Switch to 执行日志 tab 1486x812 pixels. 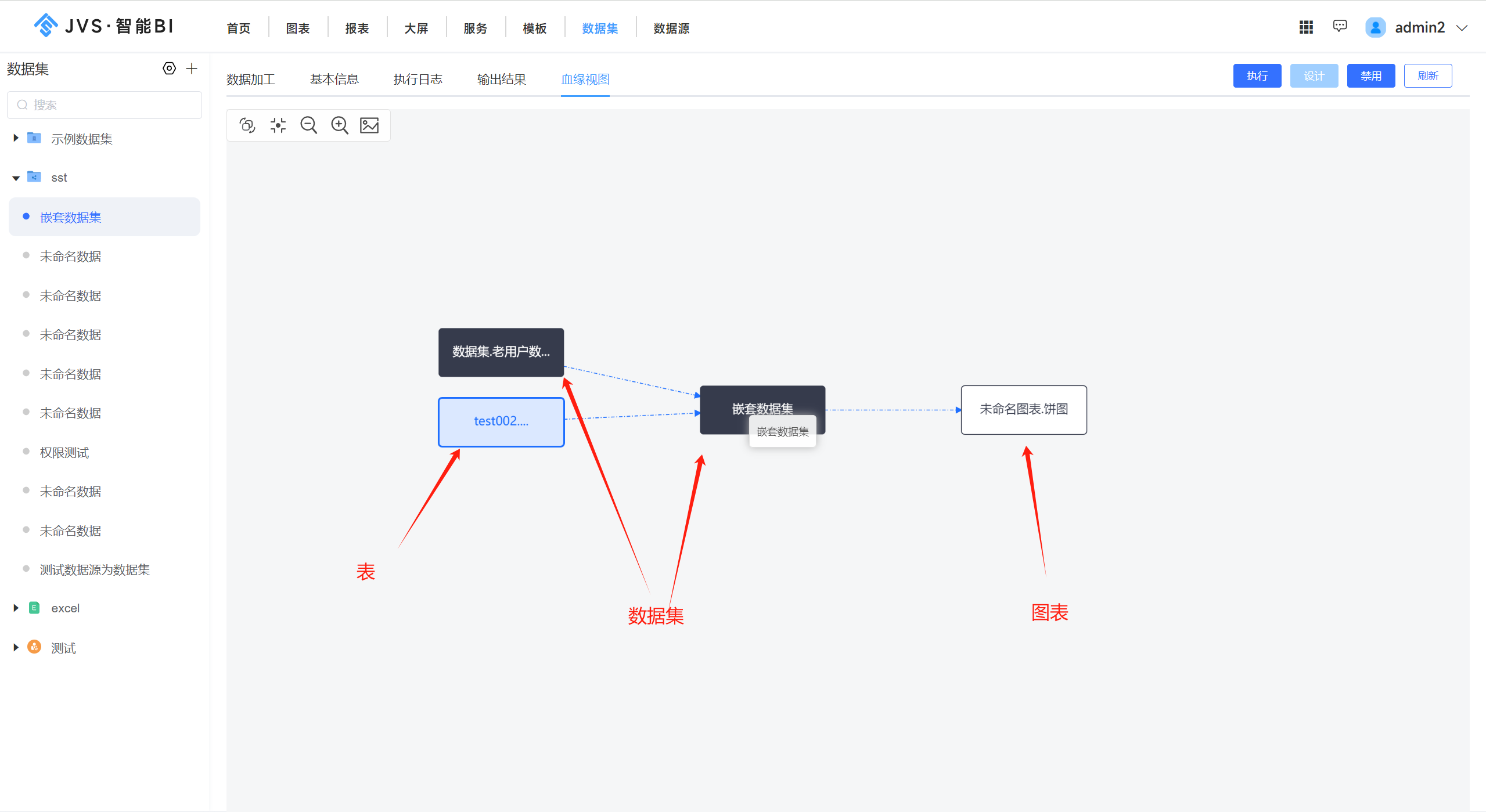[418, 79]
